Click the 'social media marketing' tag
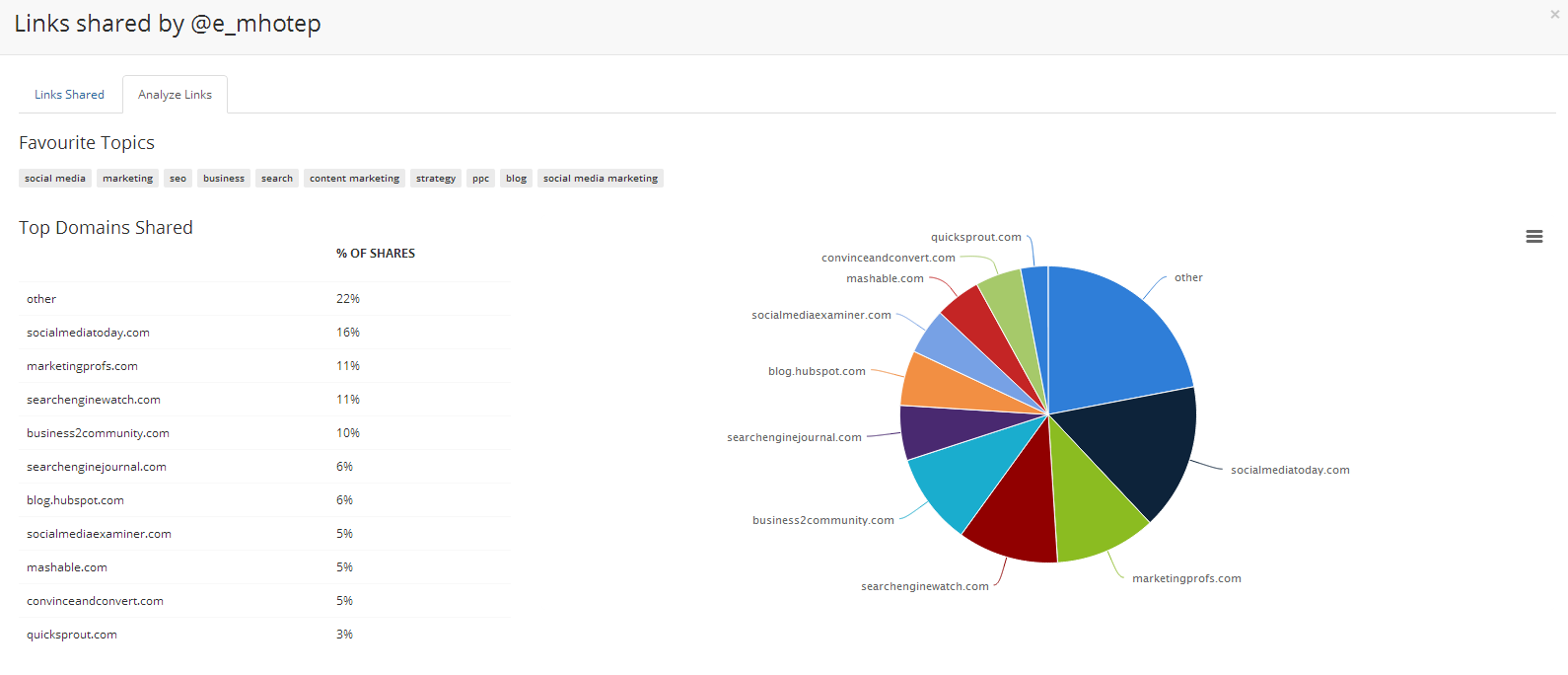The height and width of the screenshot is (675, 1568). (x=600, y=179)
